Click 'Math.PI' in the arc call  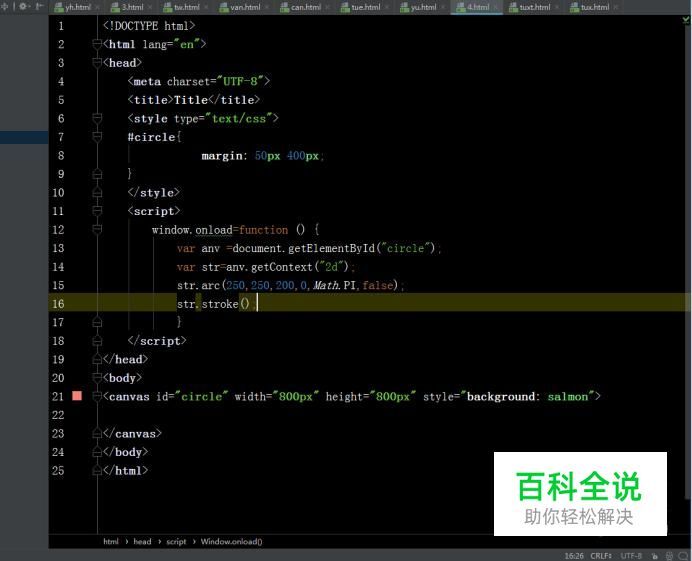tap(334, 285)
